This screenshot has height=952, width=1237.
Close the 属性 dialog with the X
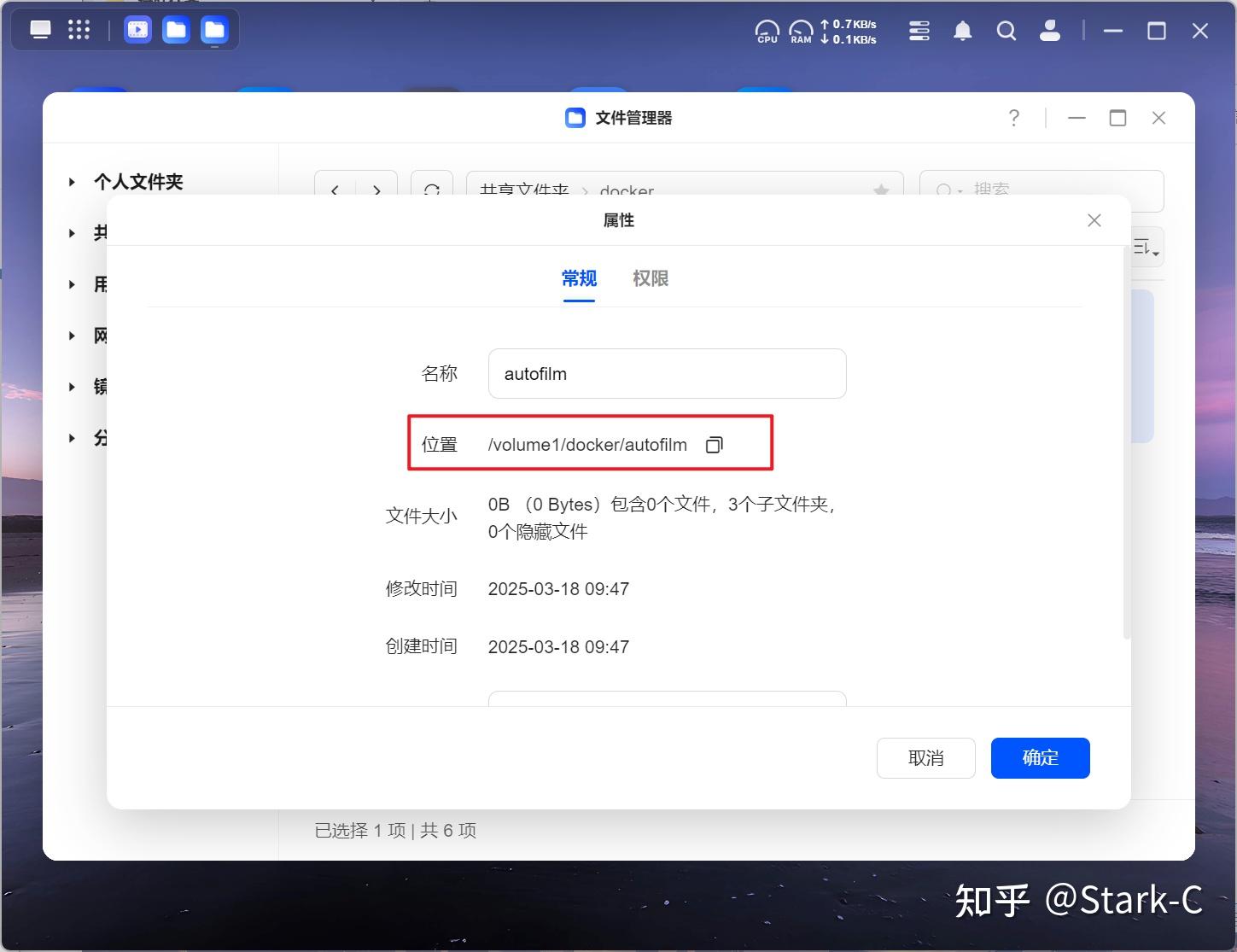(1094, 220)
